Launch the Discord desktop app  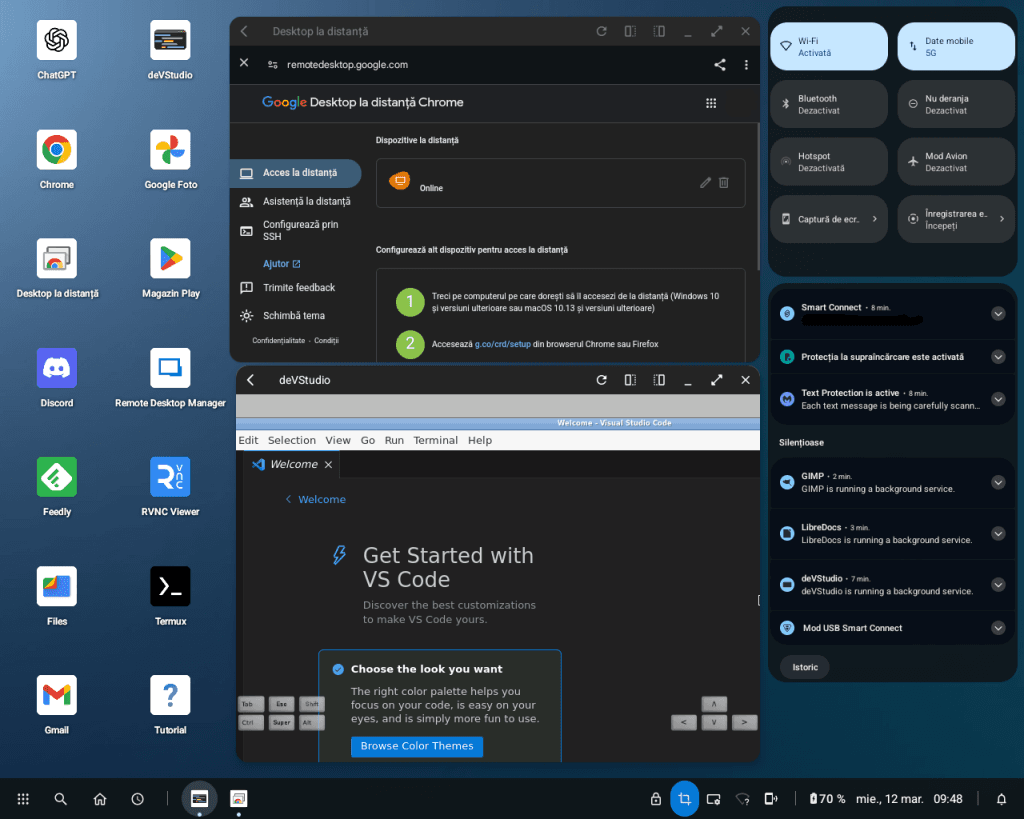click(57, 368)
